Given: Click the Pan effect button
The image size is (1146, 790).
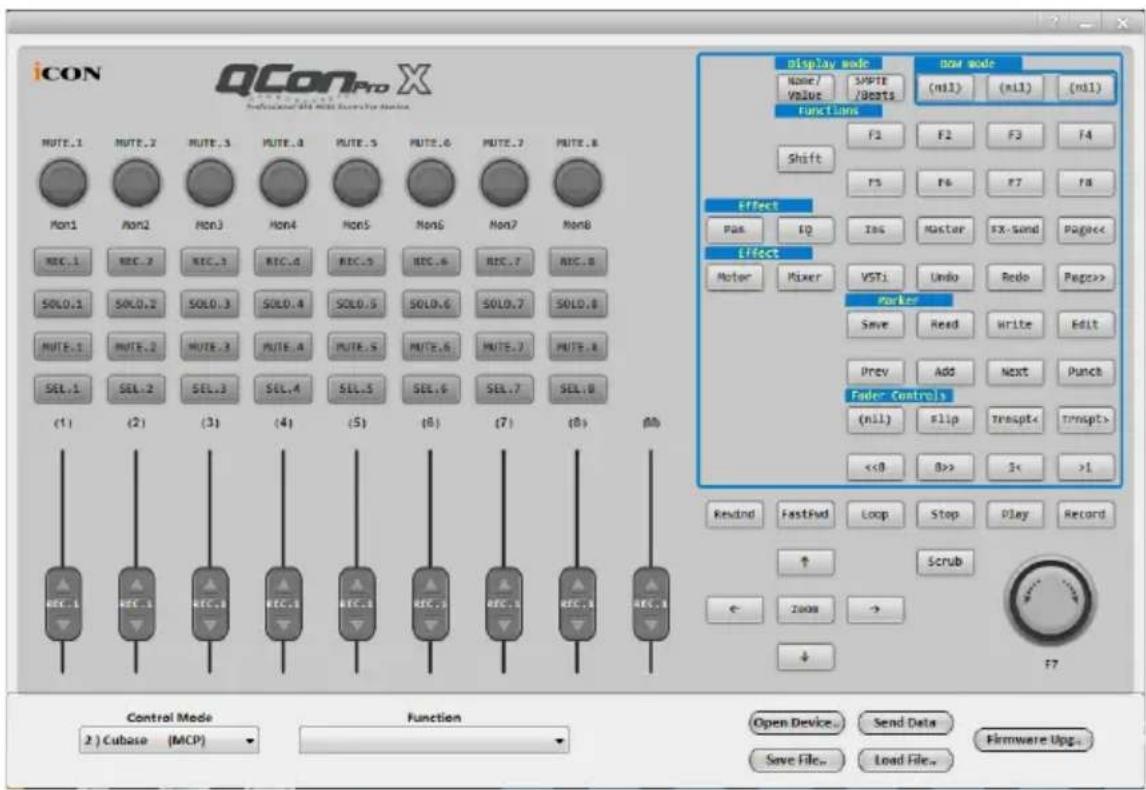Looking at the screenshot, I should 735,229.
